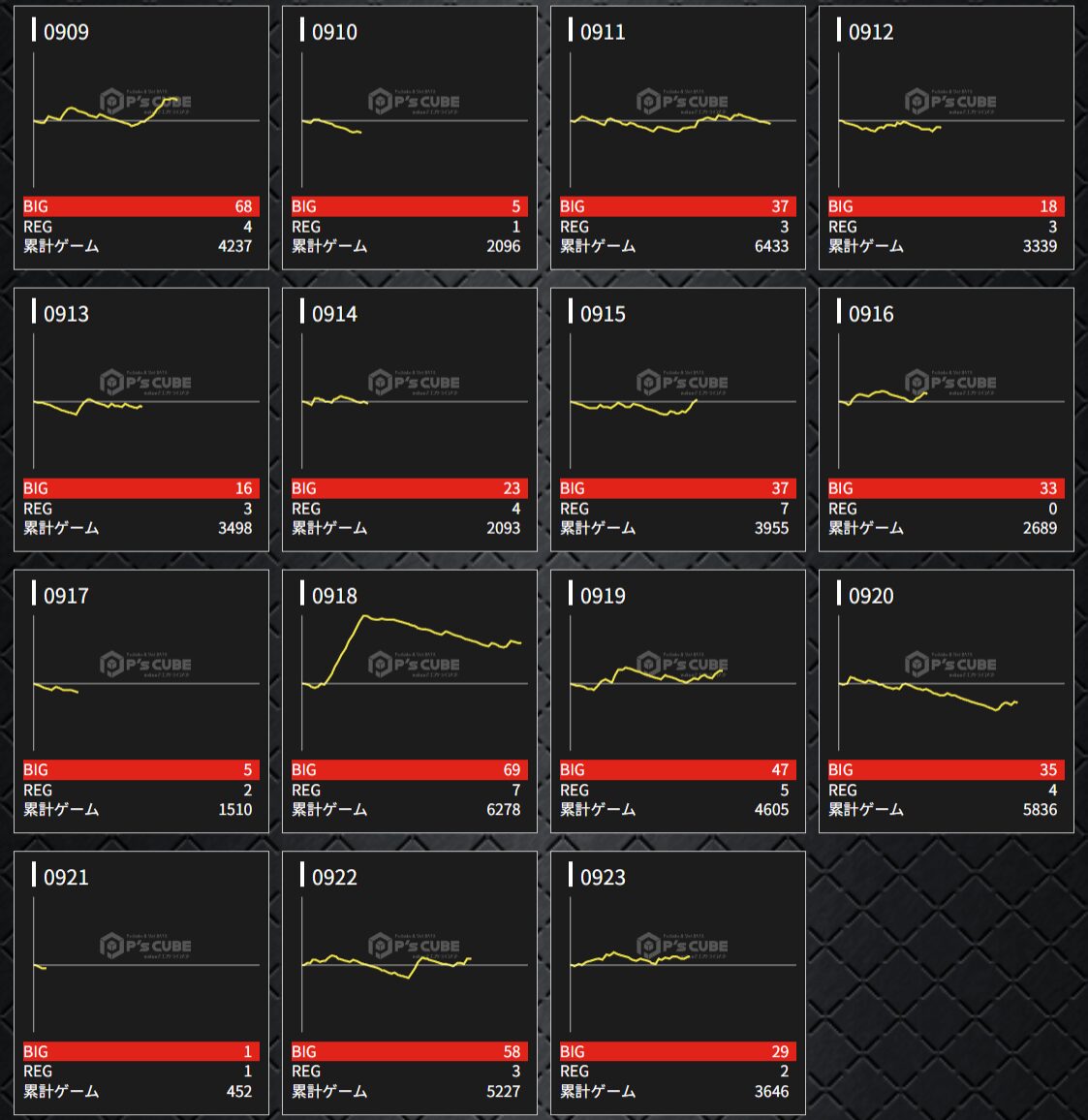Select machine number 0910 title

334,32
